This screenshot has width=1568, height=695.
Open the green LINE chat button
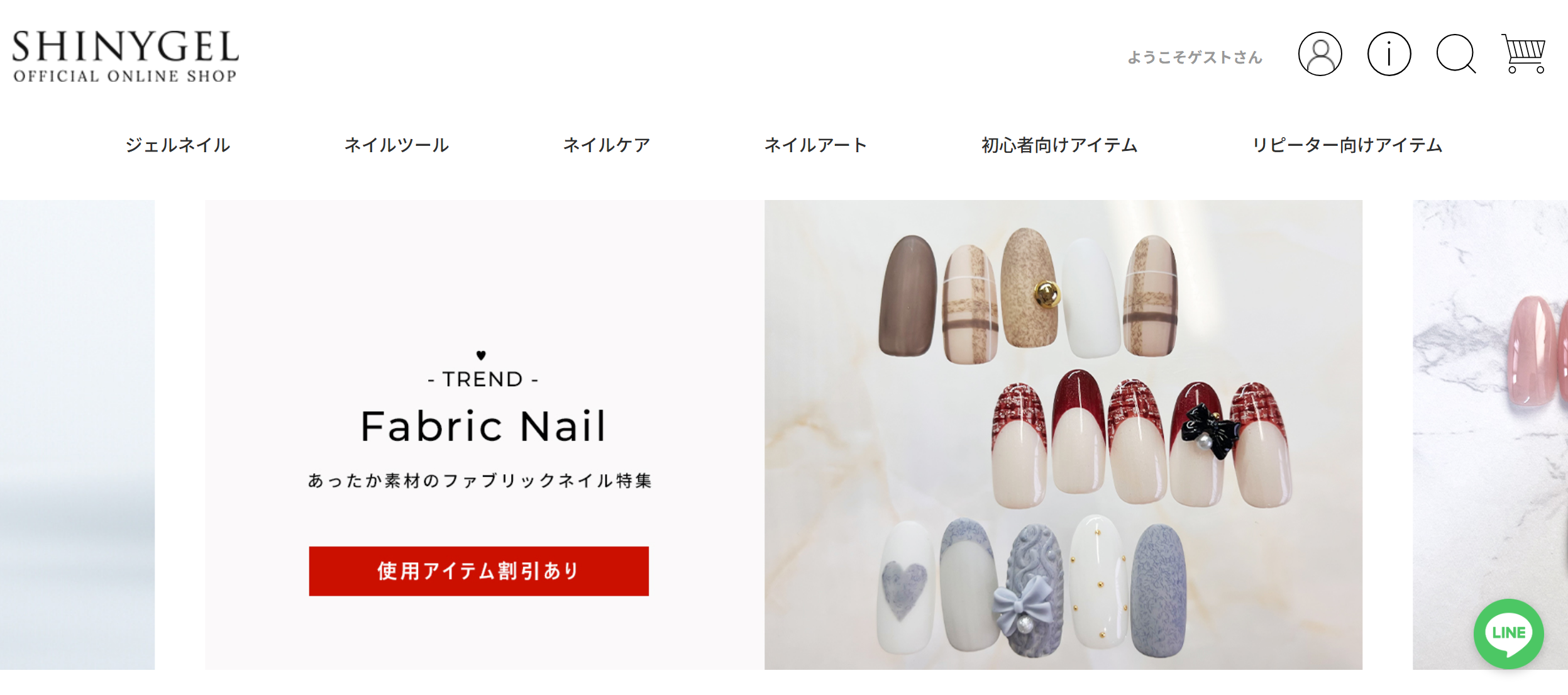[1508, 633]
